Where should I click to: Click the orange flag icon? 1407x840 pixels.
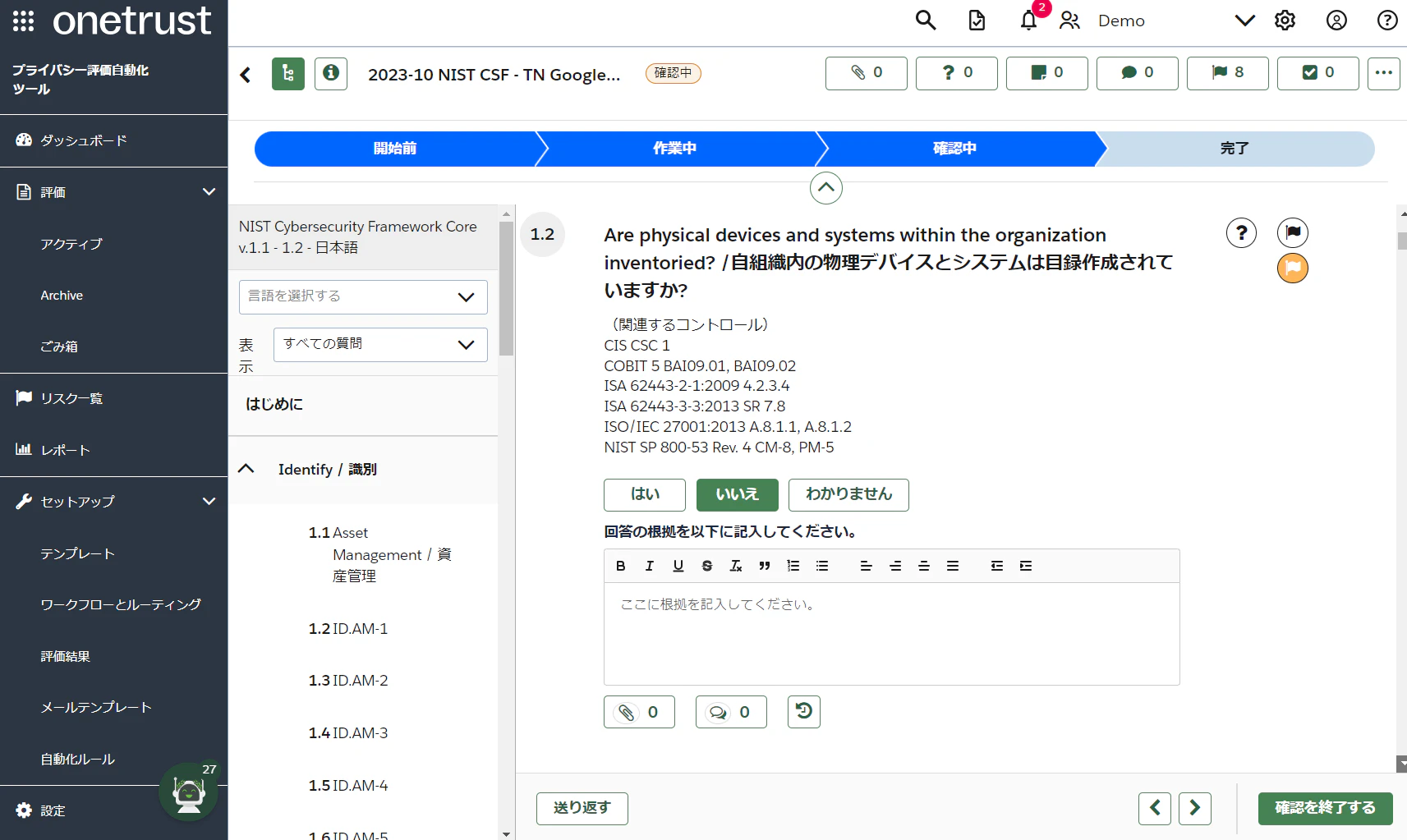1293,268
